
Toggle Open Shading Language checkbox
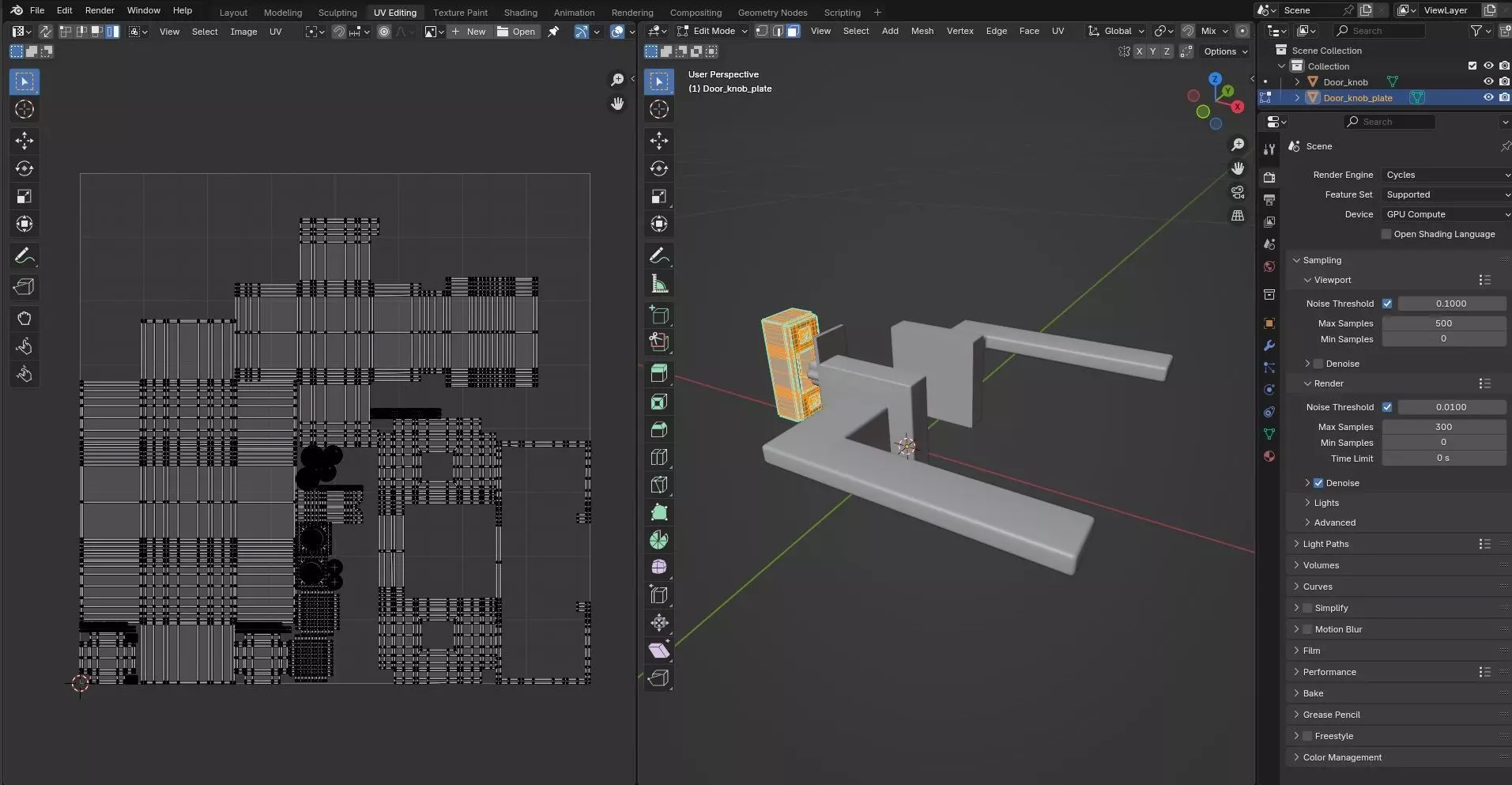(x=1386, y=234)
